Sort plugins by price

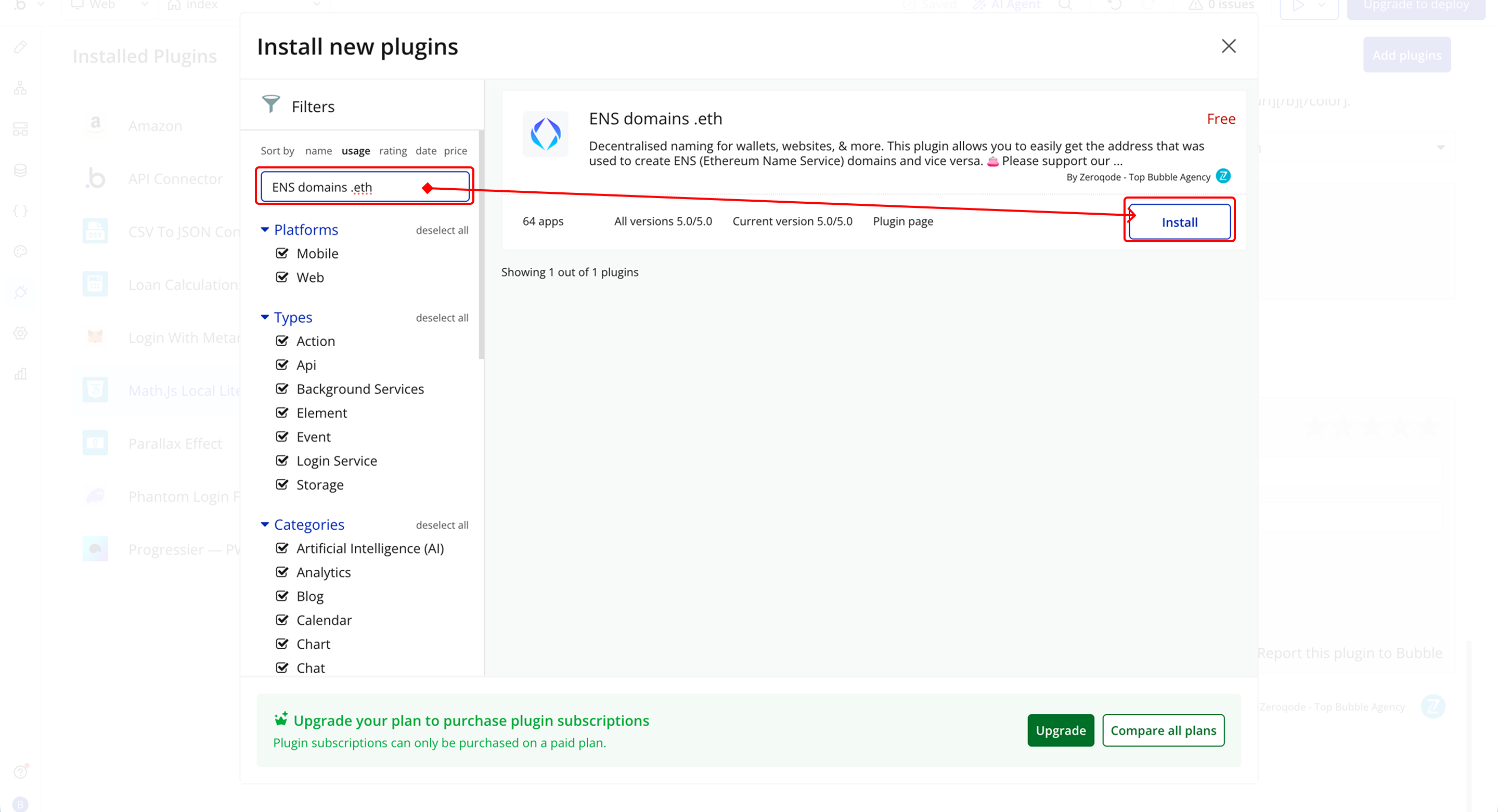click(x=455, y=151)
